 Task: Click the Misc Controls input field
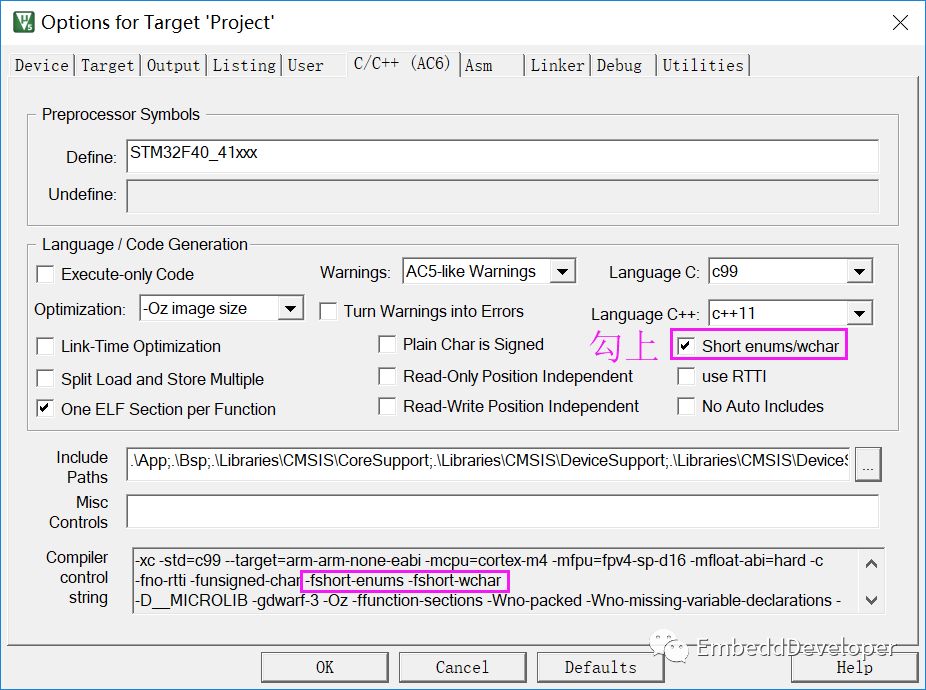(x=503, y=511)
